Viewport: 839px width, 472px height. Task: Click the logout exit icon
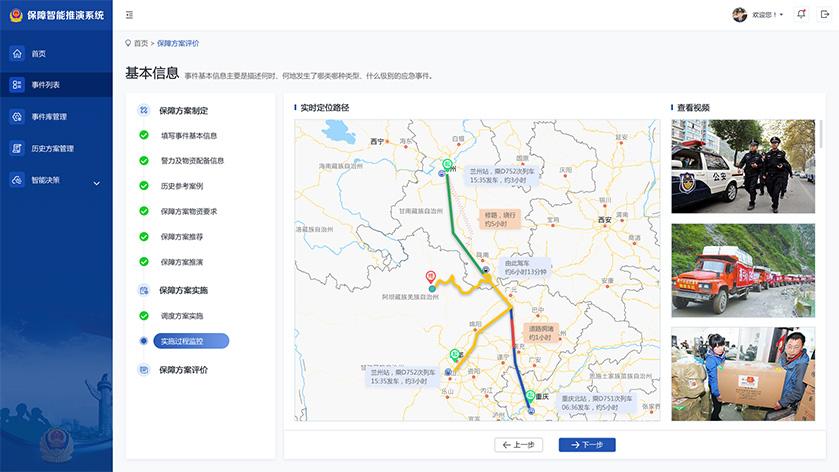point(825,14)
